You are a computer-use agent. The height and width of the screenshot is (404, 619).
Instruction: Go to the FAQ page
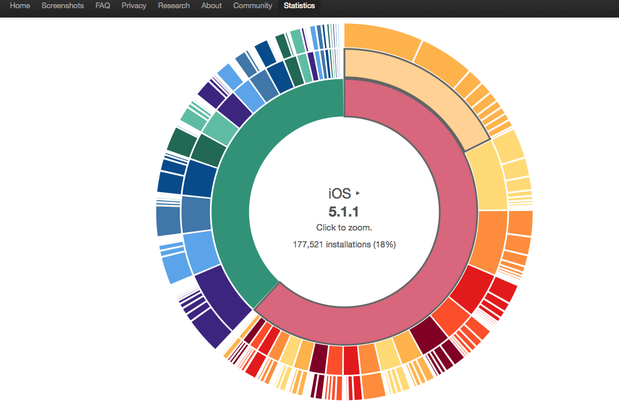click(103, 6)
